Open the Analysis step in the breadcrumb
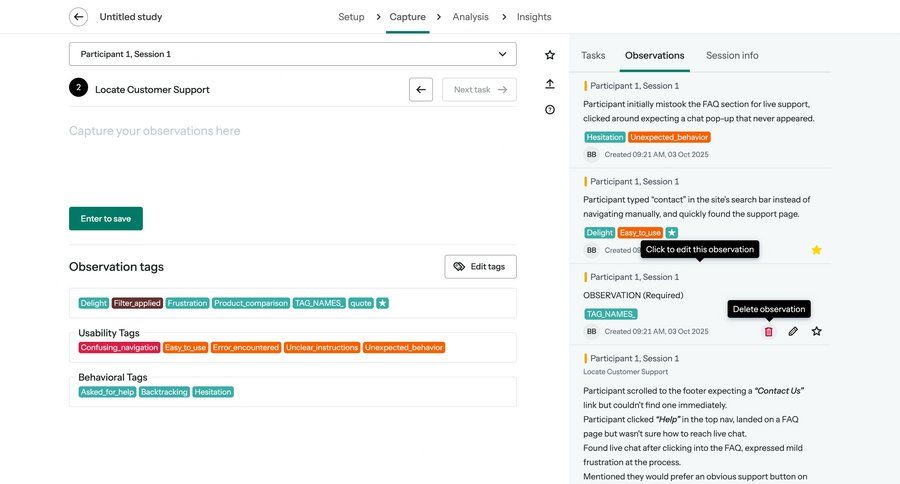This screenshot has height=484, width=900. point(470,17)
